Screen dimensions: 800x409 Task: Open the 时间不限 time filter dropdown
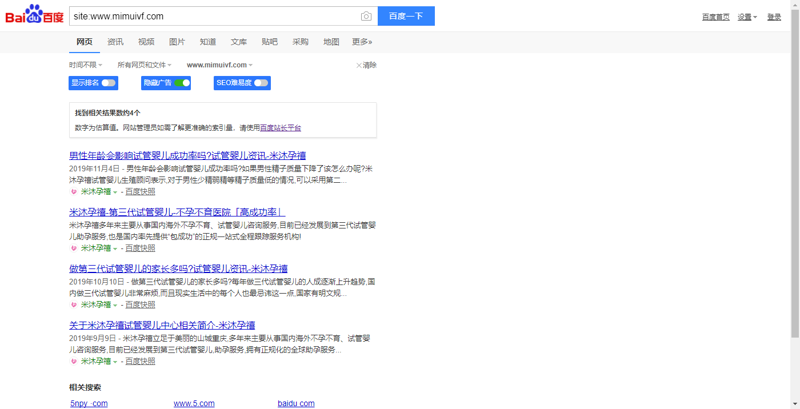pyautogui.click(x=85, y=65)
